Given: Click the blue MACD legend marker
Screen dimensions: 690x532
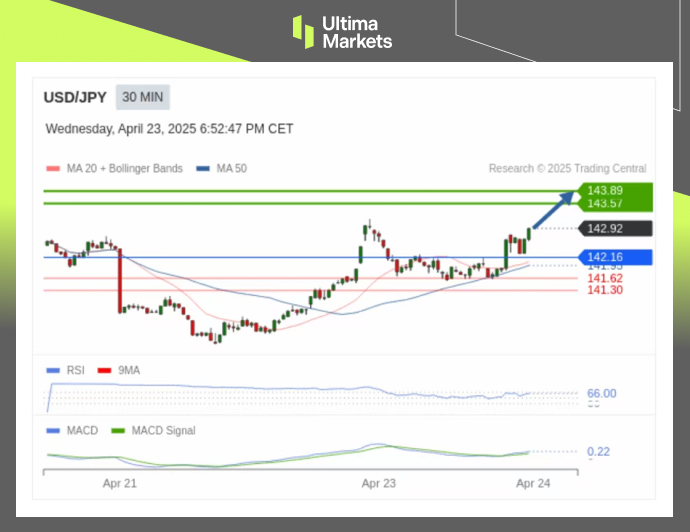Looking at the screenshot, I should [53, 431].
